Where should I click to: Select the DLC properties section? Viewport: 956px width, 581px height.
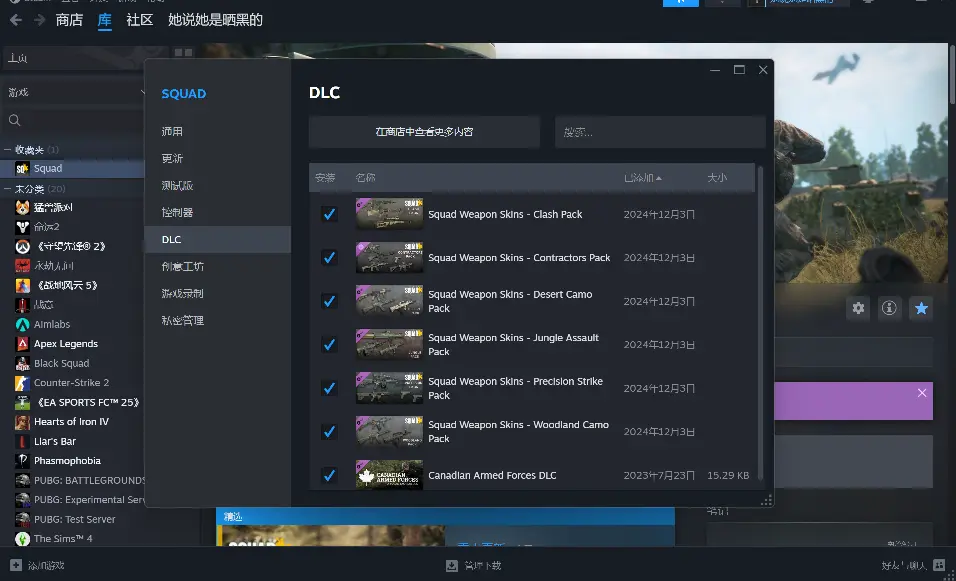(x=218, y=240)
